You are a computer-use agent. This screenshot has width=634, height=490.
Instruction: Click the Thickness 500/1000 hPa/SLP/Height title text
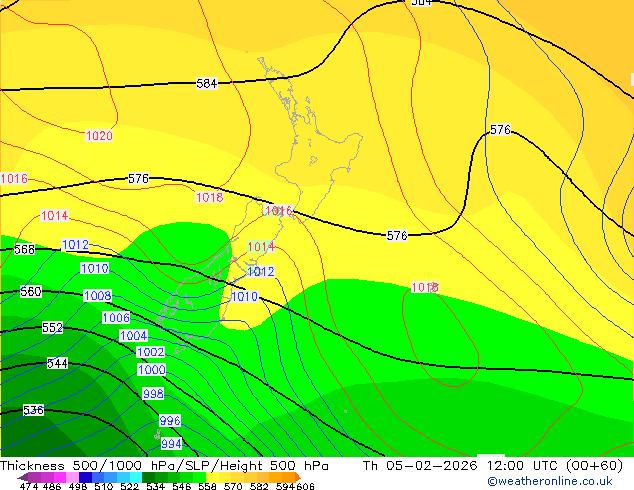click(164, 466)
